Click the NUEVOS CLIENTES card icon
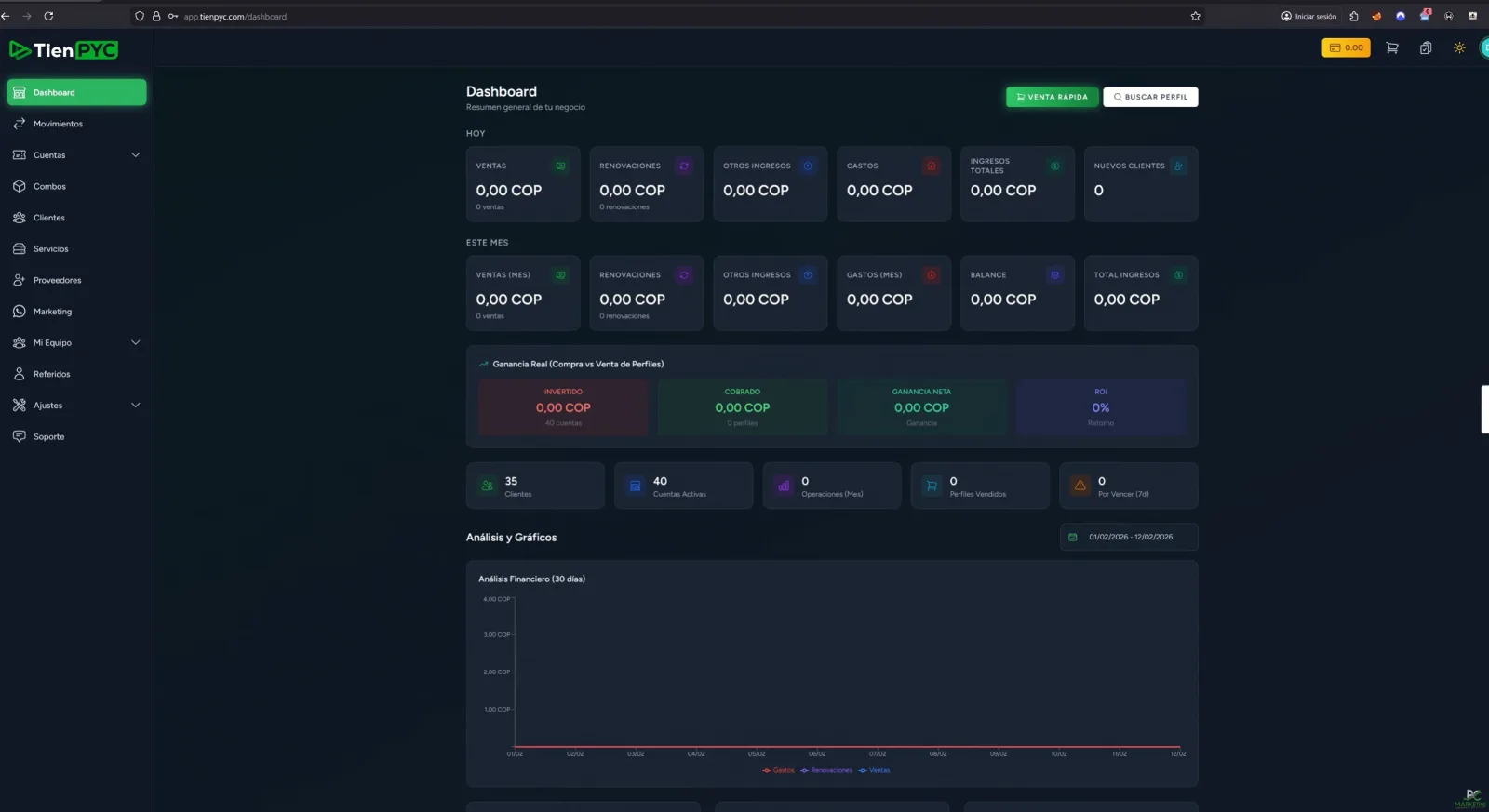 [1178, 166]
